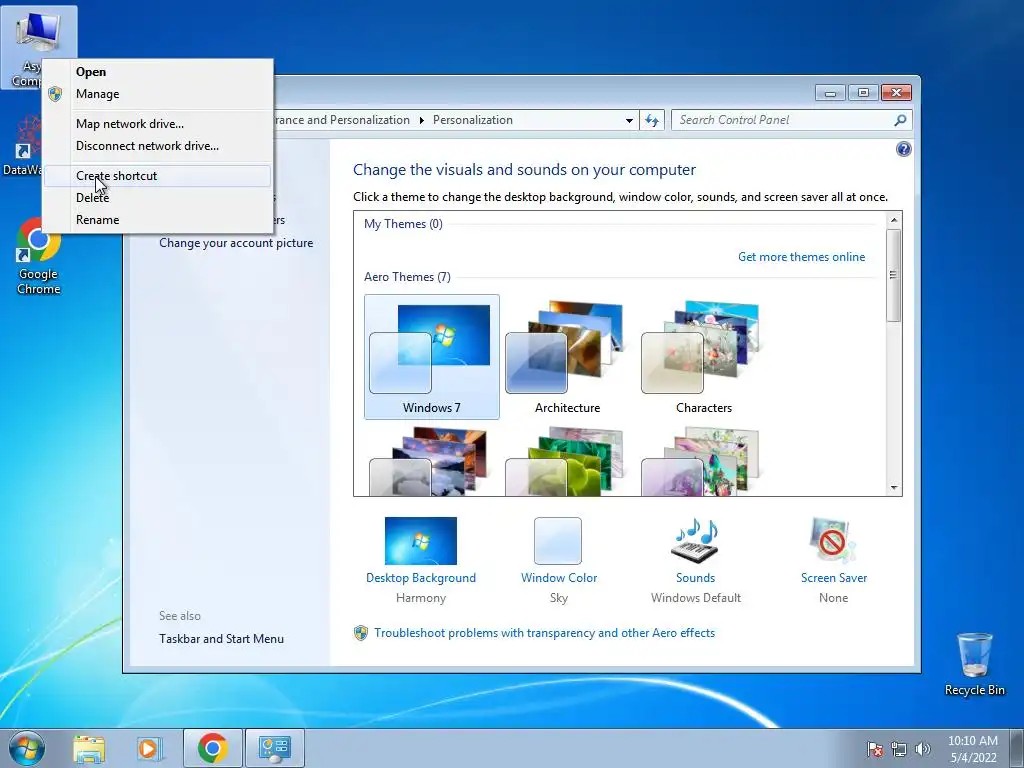Open Change your account picture link
Screen dimensions: 1024x768
pyautogui.click(x=236, y=243)
